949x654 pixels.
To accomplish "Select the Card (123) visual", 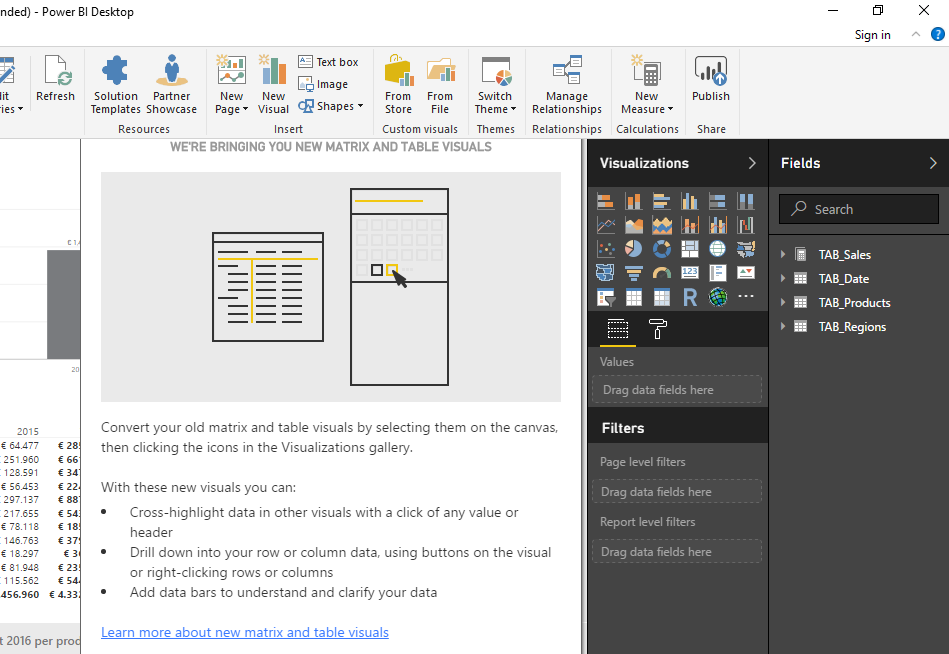I will (x=690, y=273).
